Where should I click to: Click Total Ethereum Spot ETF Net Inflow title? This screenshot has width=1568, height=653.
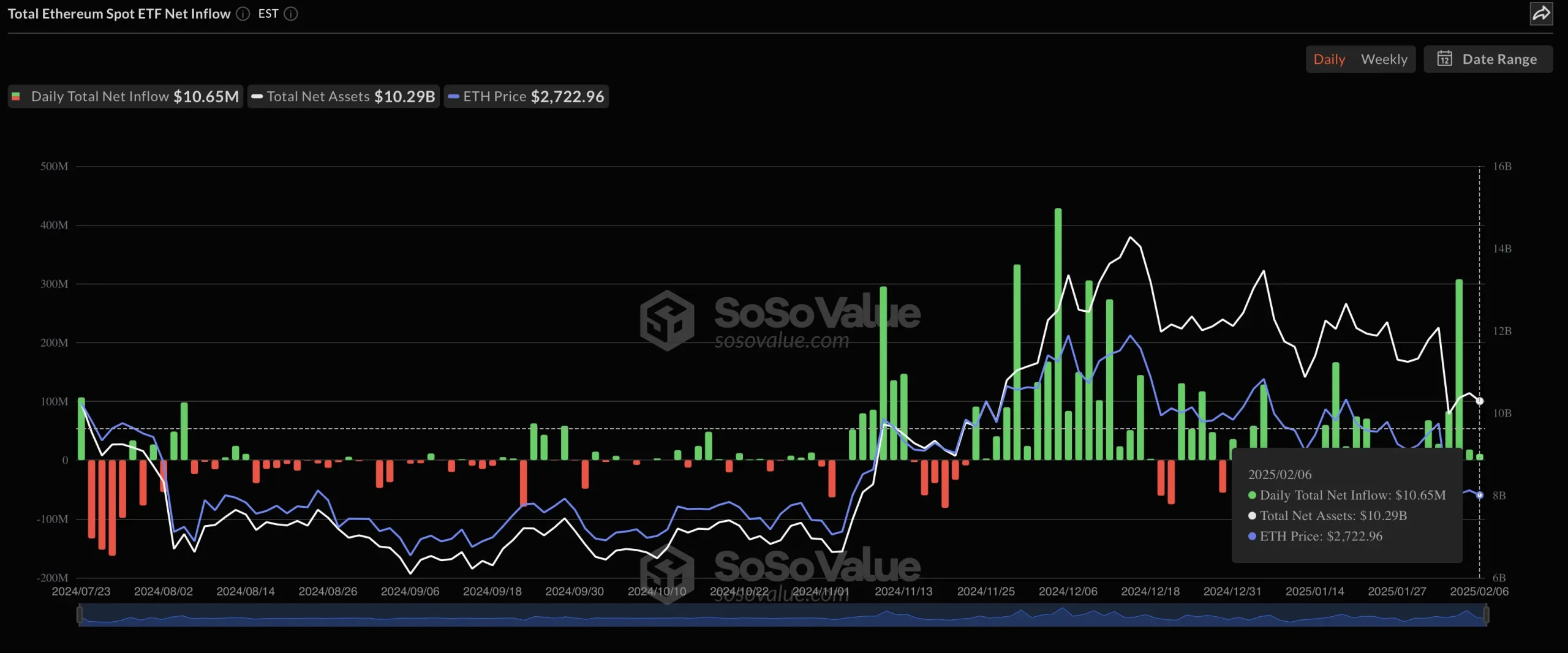click(119, 13)
